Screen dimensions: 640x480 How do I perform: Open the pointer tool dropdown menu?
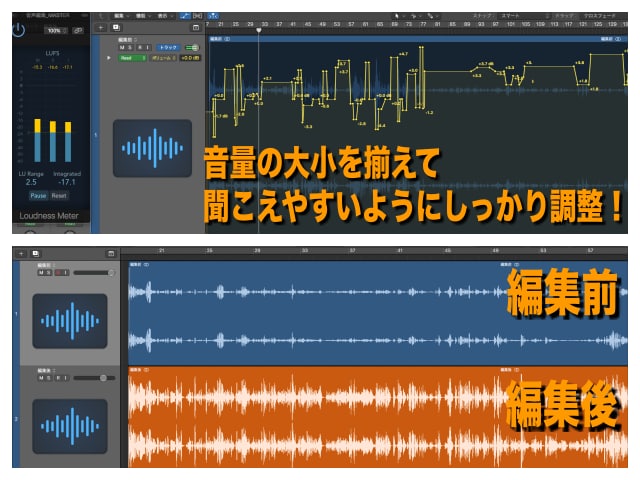[398, 16]
